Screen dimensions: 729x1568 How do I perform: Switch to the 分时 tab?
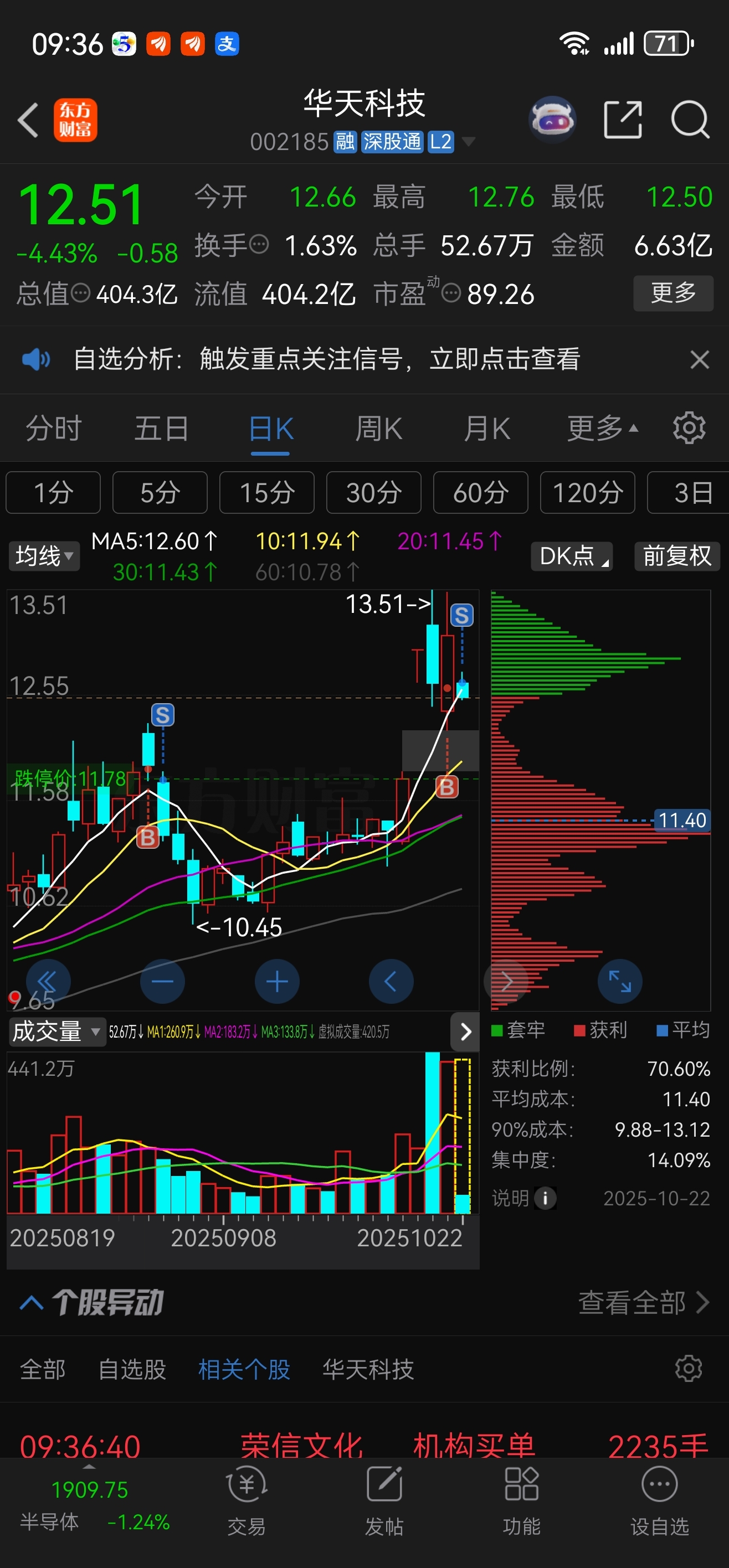[x=54, y=429]
